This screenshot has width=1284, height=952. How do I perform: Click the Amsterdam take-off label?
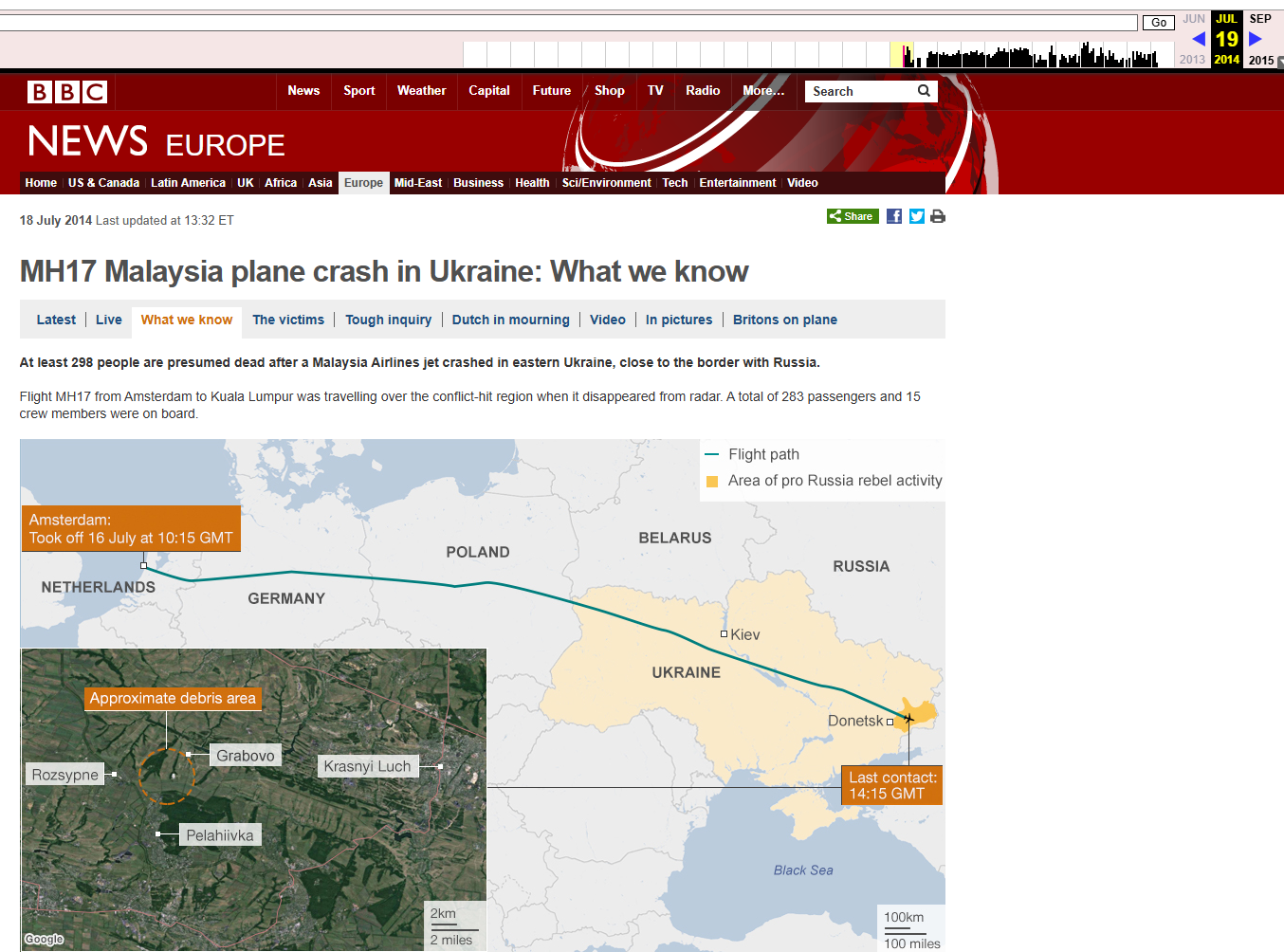pos(131,529)
